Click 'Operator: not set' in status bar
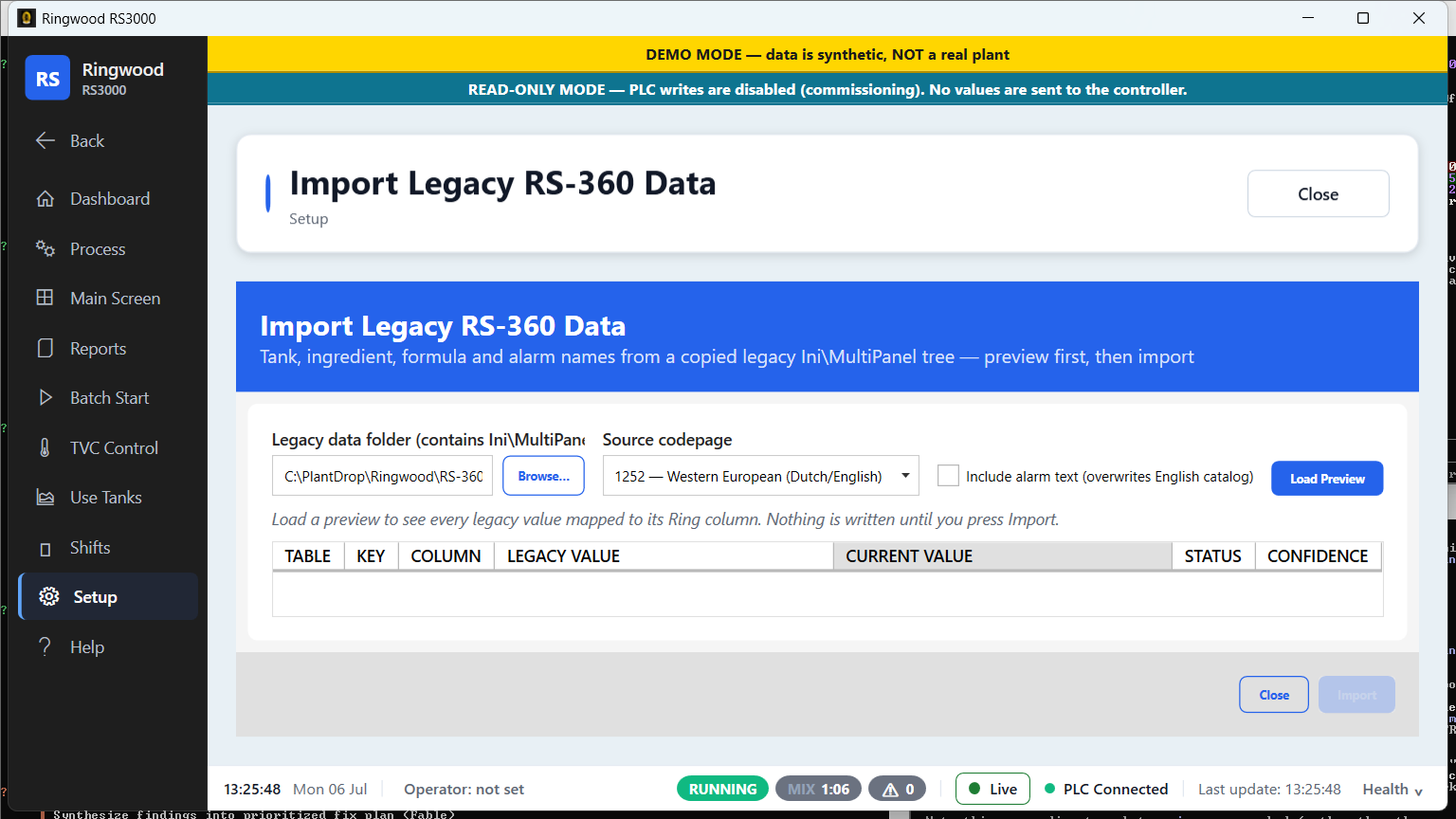The image size is (1456, 819). pyautogui.click(x=464, y=789)
